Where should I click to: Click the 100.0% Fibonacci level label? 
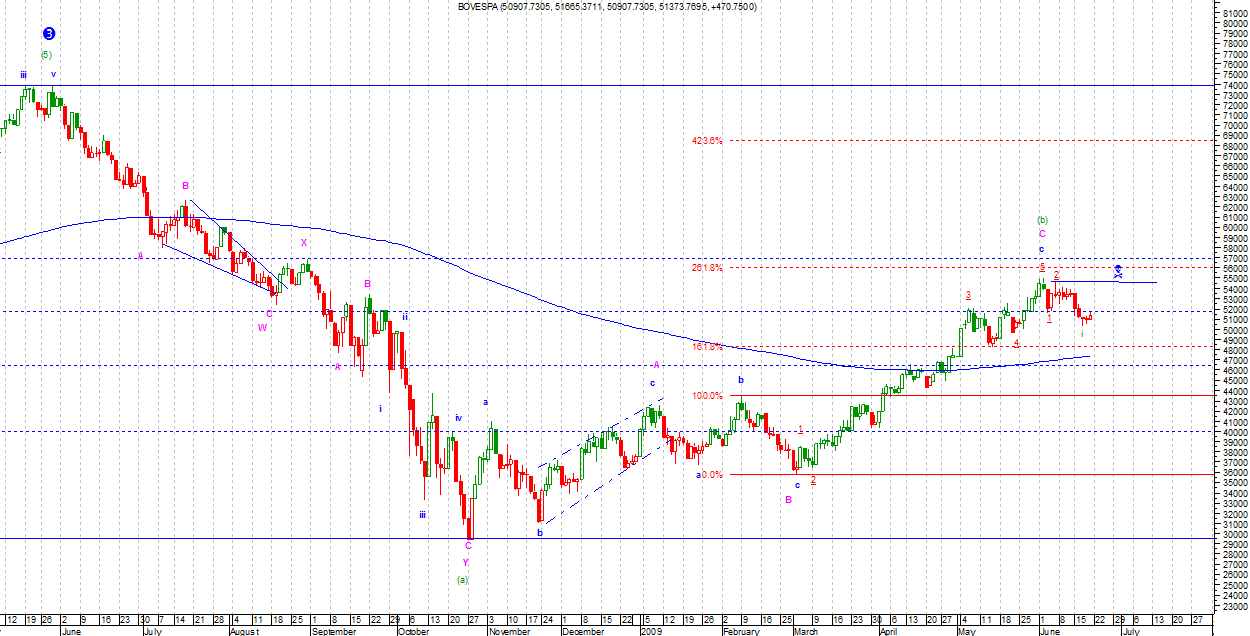pos(706,395)
